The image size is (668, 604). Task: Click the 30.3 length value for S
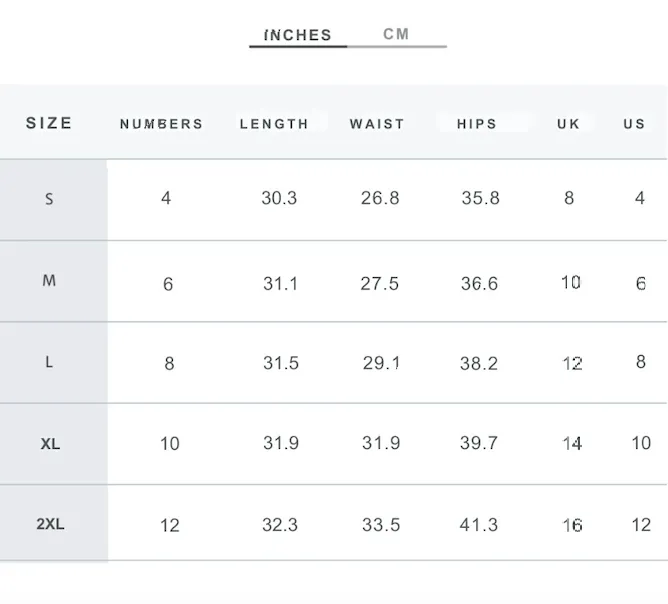[279, 198]
